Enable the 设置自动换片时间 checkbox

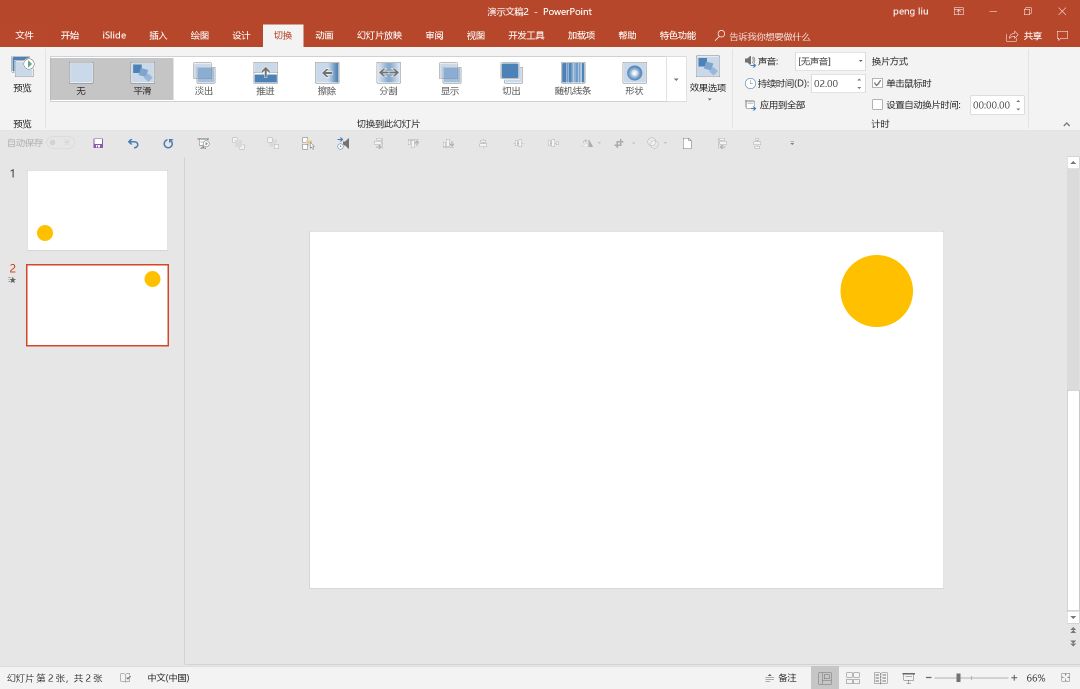[878, 104]
